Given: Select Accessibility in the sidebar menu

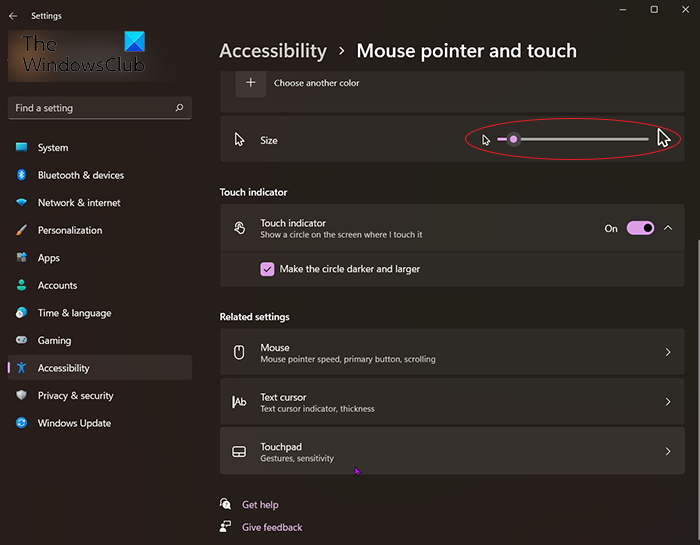Looking at the screenshot, I should pyautogui.click(x=64, y=368).
